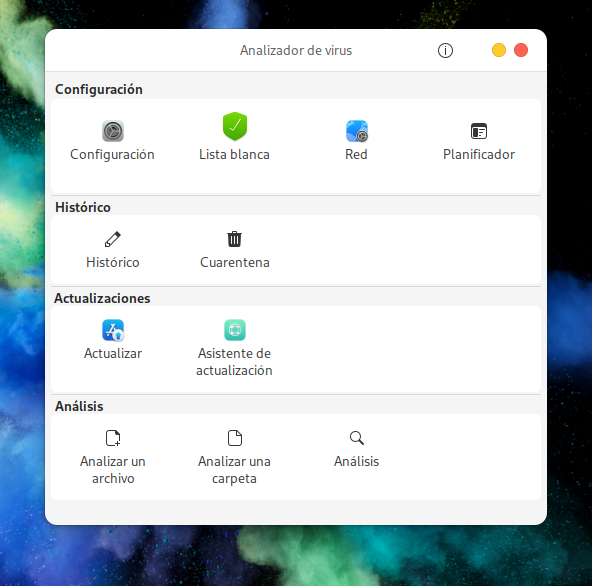Click the Analizador de virus window title

coord(296,50)
